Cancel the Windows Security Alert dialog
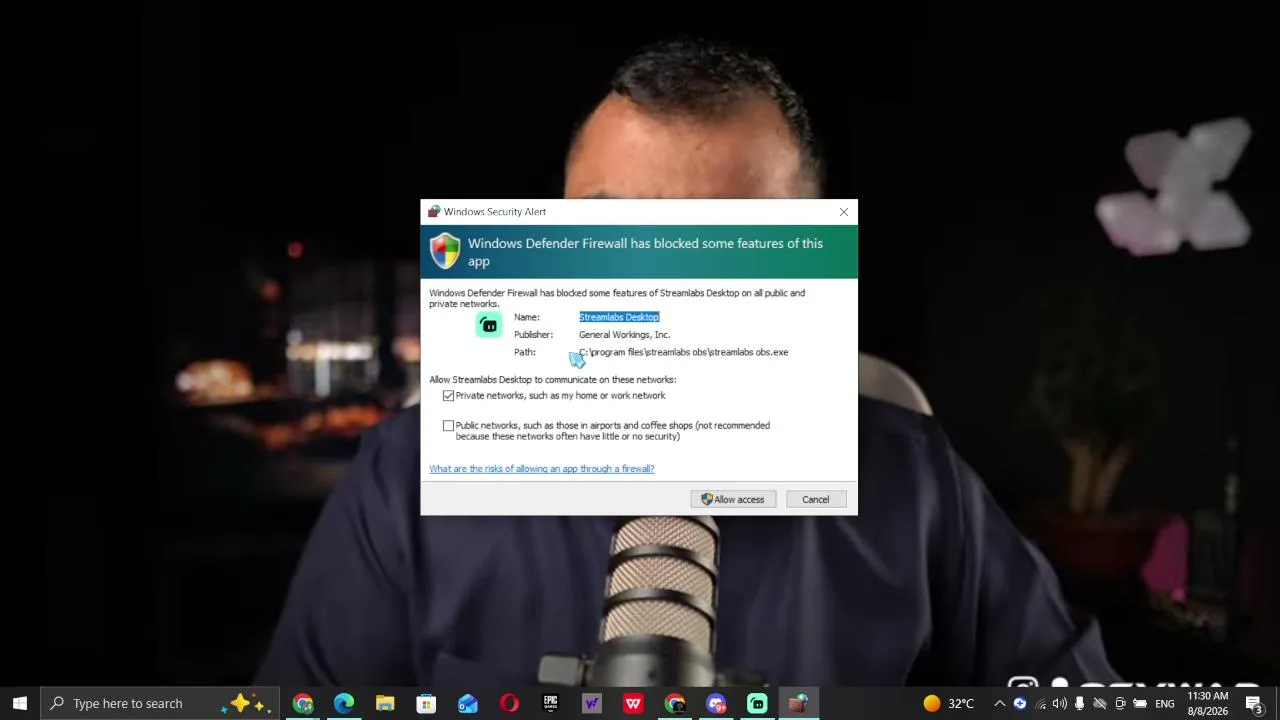 (815, 499)
